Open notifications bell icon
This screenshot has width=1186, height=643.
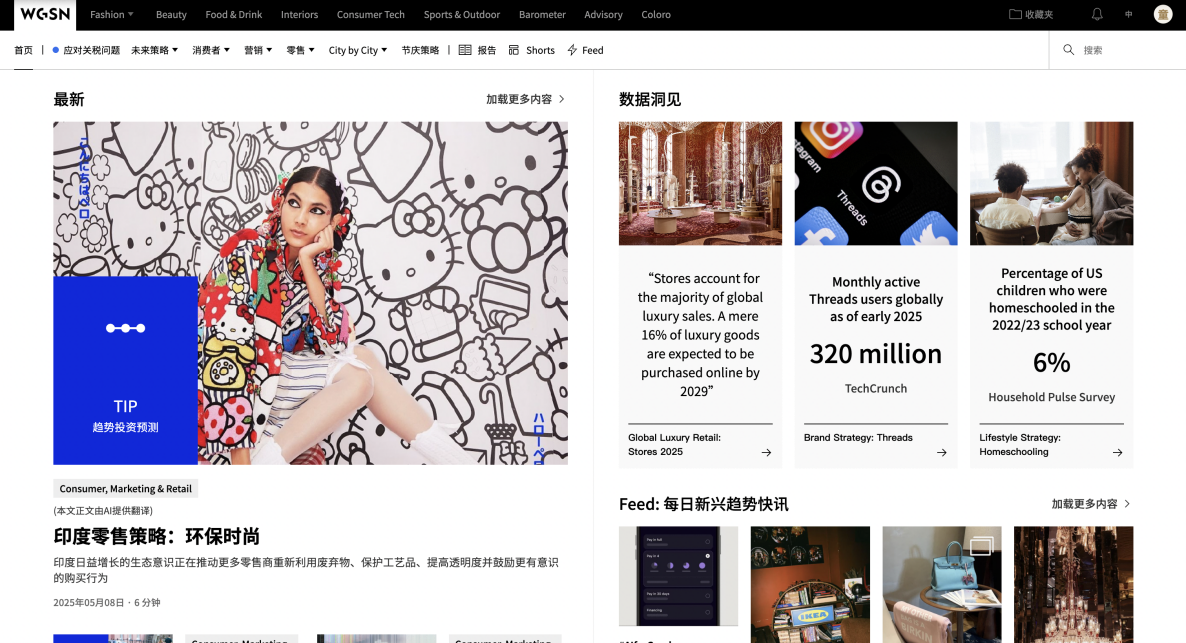pos(1097,15)
